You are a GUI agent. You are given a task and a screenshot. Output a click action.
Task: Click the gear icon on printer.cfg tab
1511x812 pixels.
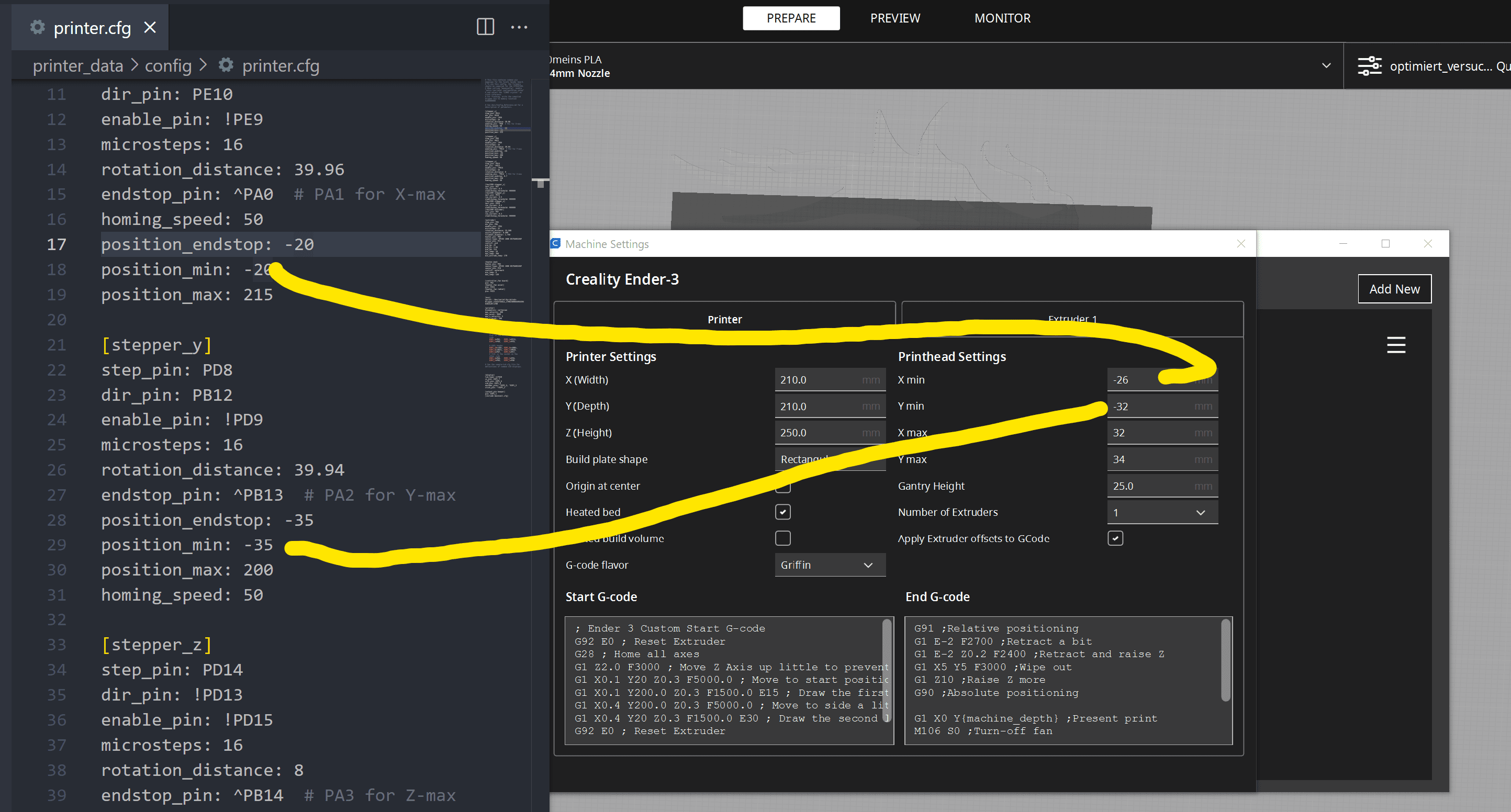(x=38, y=27)
